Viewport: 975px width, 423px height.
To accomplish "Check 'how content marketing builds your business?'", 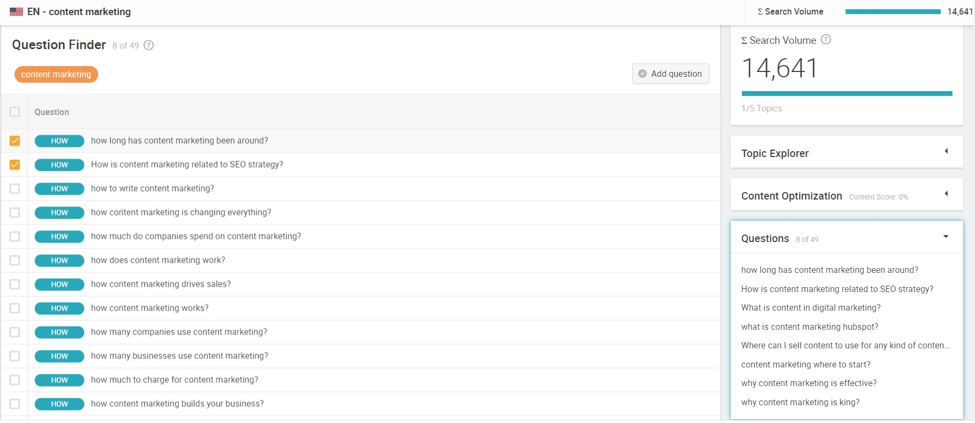I will coord(15,404).
